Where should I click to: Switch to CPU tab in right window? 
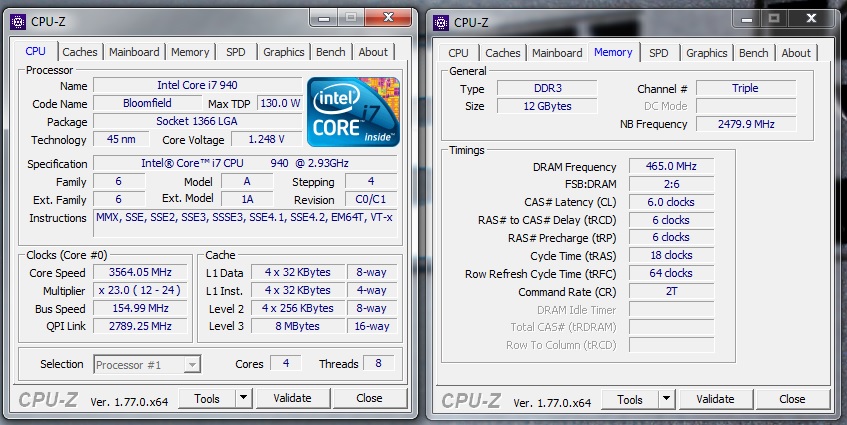click(x=458, y=53)
